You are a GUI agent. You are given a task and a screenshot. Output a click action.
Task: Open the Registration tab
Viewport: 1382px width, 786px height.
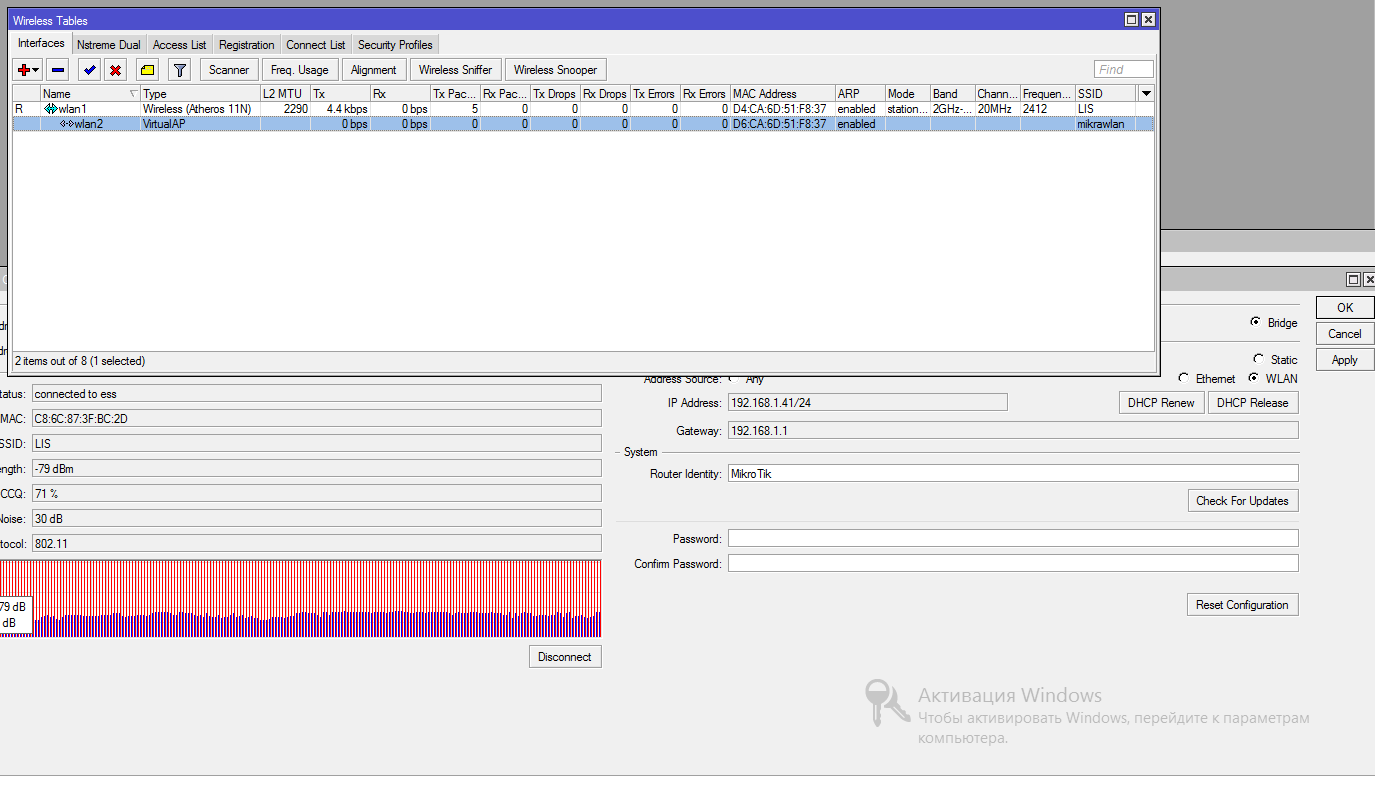click(246, 45)
